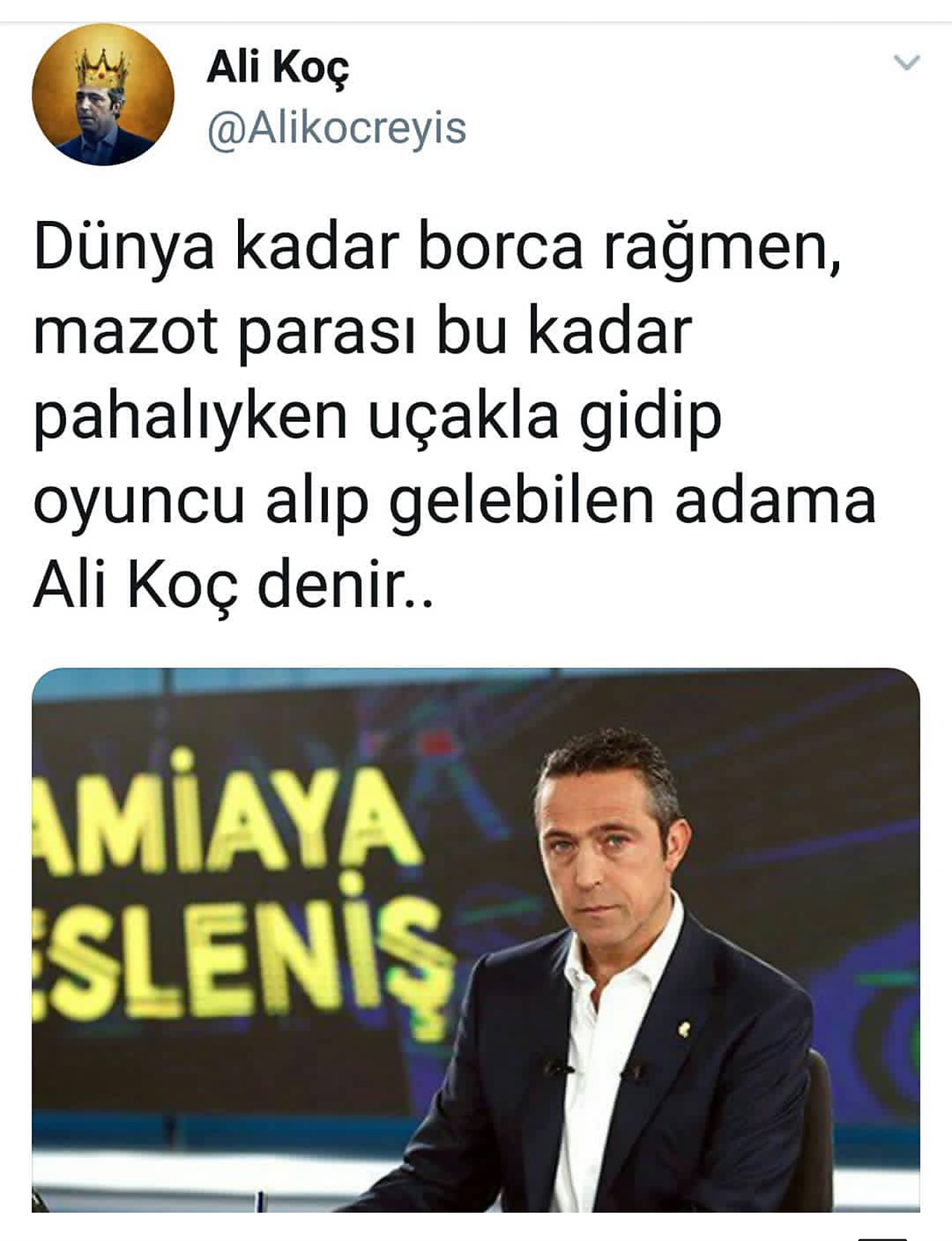This screenshot has height=1241, width=952.
Task: Click the dark bar below the photo
Action: [x=882, y=1238]
